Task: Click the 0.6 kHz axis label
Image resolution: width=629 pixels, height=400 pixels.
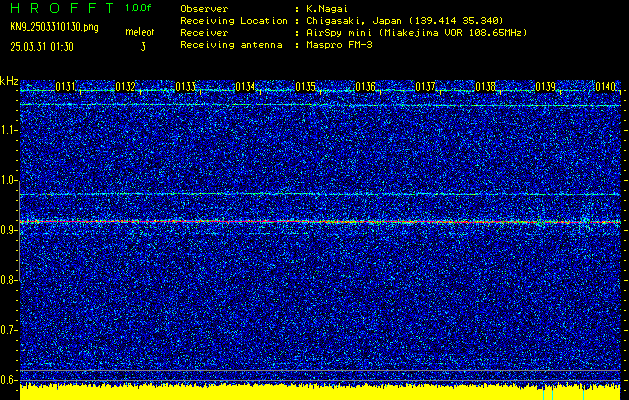Action: tap(8, 380)
